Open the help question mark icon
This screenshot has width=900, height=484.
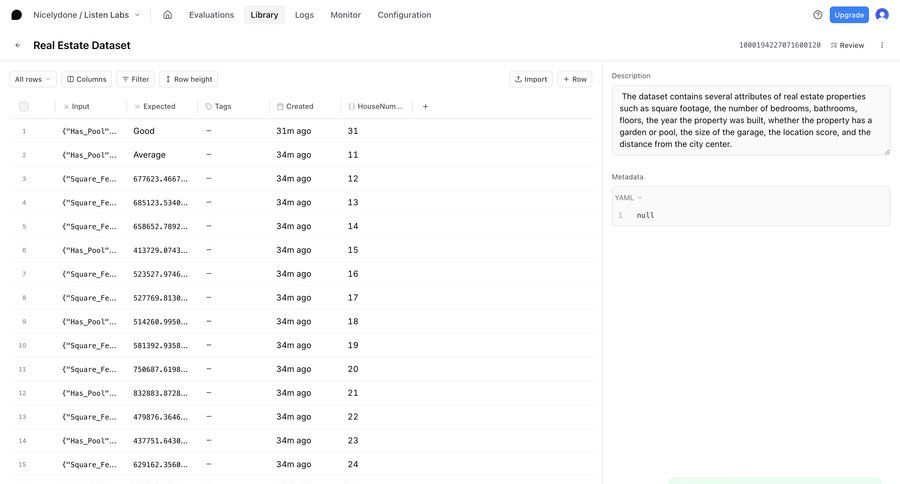coord(817,15)
